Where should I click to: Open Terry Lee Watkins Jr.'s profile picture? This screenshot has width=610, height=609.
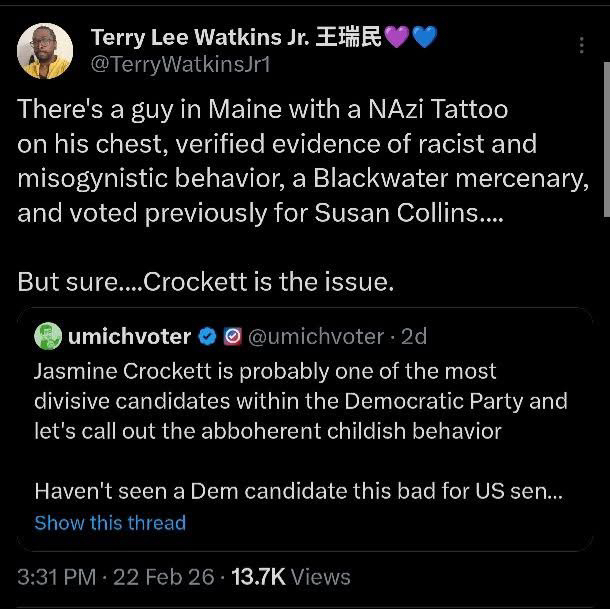tap(45, 51)
